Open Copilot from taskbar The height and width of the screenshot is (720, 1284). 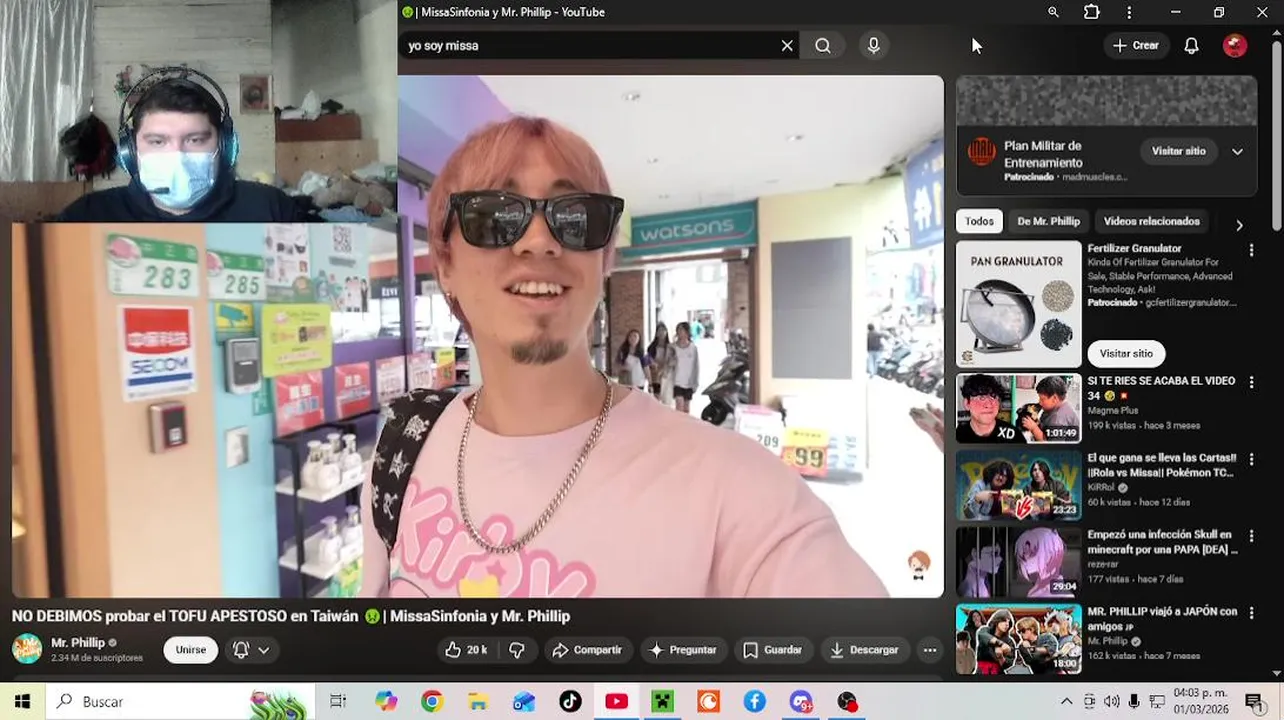point(386,702)
